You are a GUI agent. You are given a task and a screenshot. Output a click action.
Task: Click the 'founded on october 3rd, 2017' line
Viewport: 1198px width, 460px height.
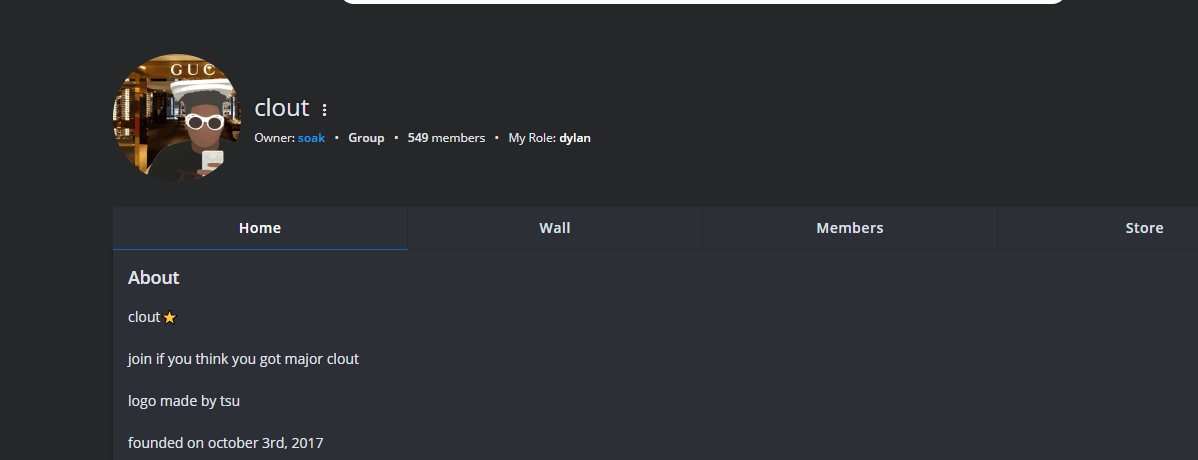[x=226, y=442]
